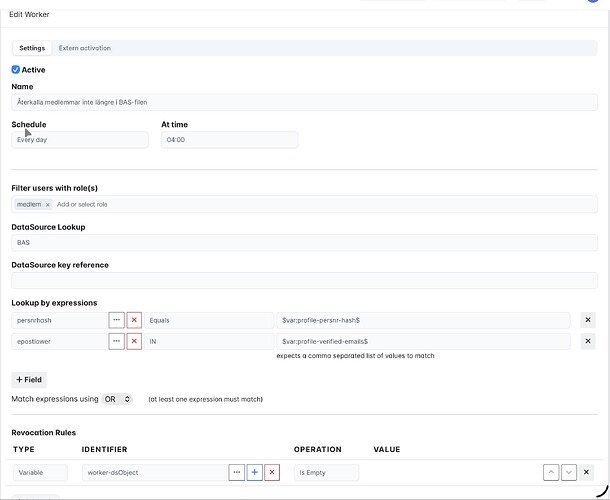Remove the medlem role tag
The height and width of the screenshot is (500, 610).
(48, 204)
